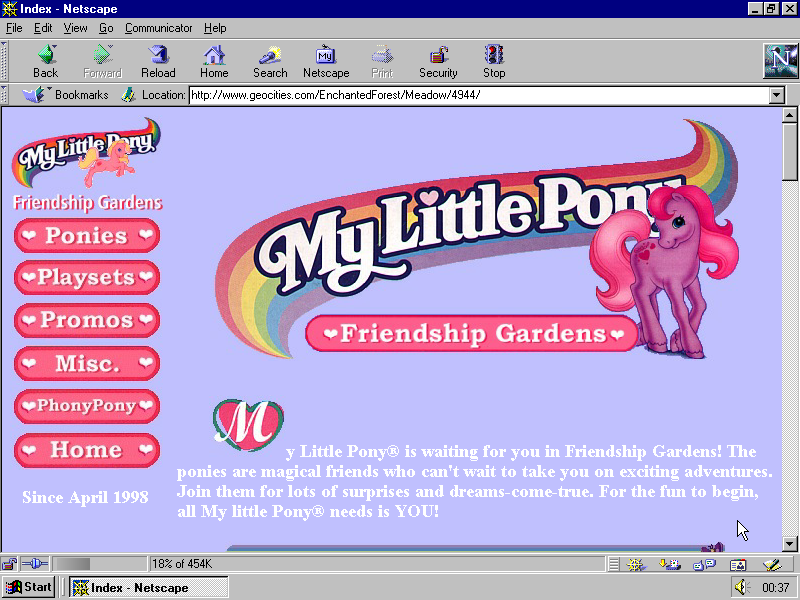This screenshot has height=600, width=800.
Task: Open Address Book from the component bar
Action: click(x=738, y=564)
